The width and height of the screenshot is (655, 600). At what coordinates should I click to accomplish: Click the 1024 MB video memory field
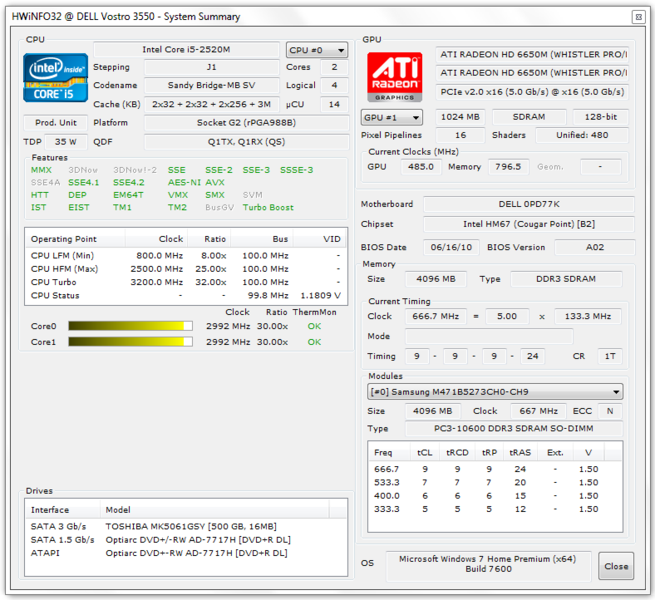[460, 117]
